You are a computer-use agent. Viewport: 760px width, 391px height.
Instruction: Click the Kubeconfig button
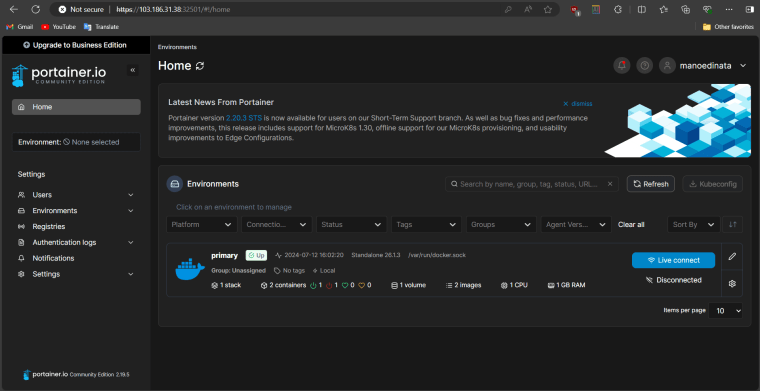712,184
